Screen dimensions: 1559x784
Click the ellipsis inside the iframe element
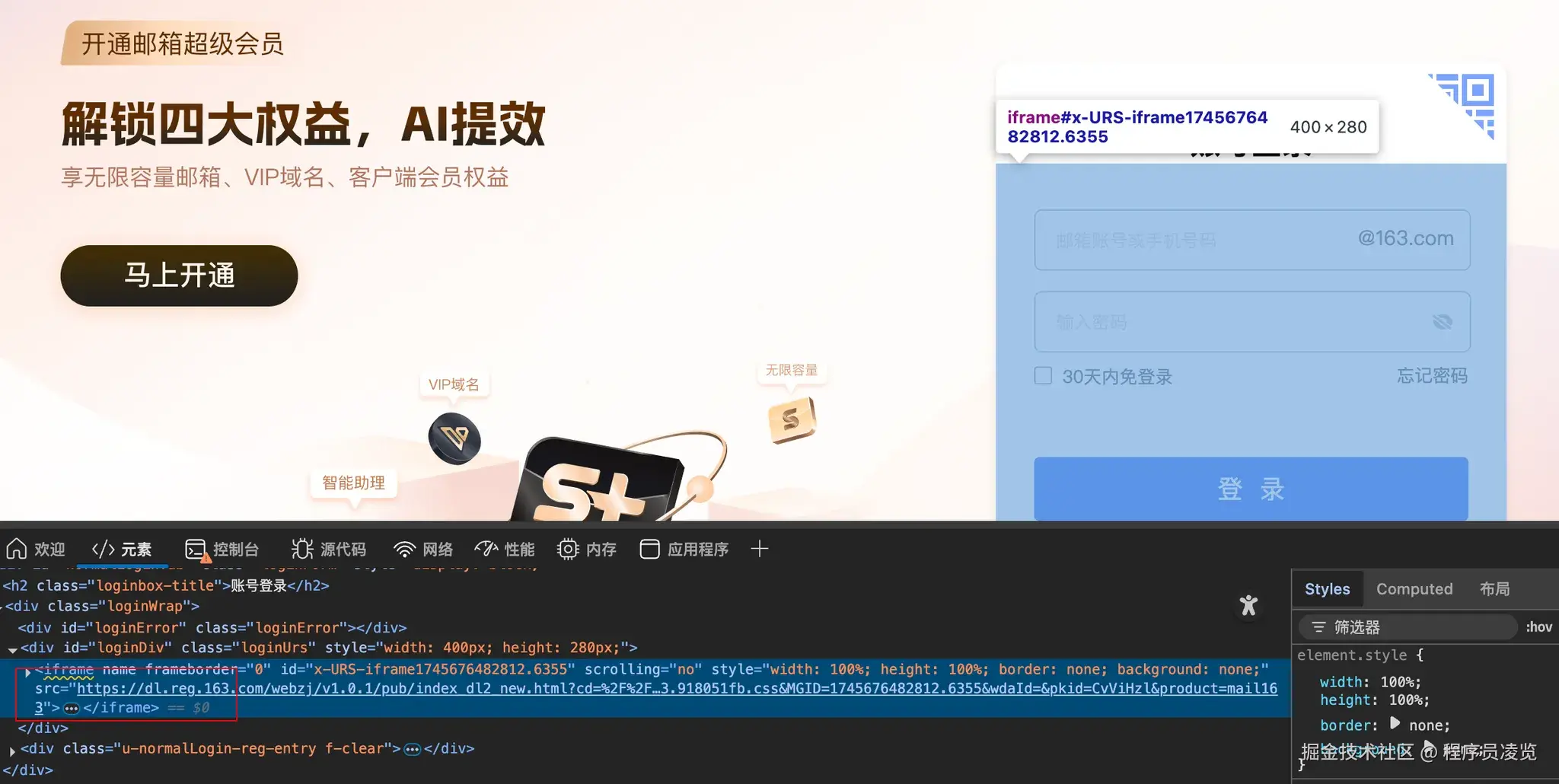[72, 709]
